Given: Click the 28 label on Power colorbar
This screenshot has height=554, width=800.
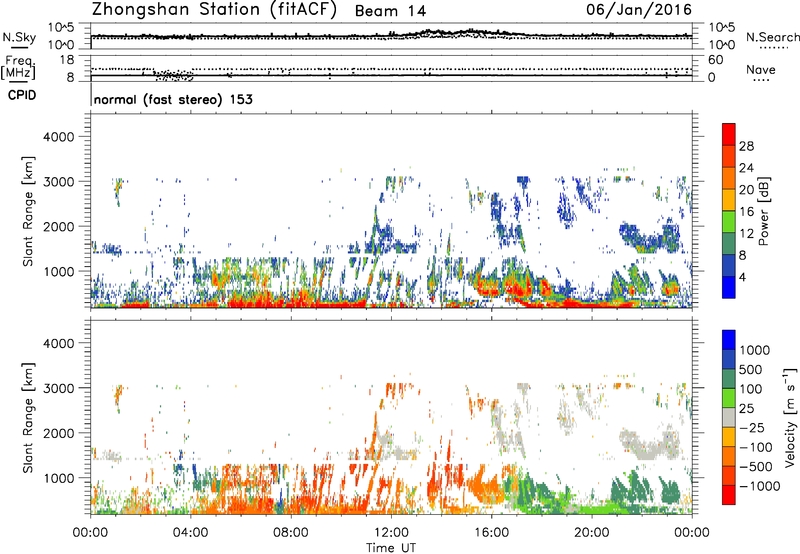Looking at the screenshot, I should [746, 146].
